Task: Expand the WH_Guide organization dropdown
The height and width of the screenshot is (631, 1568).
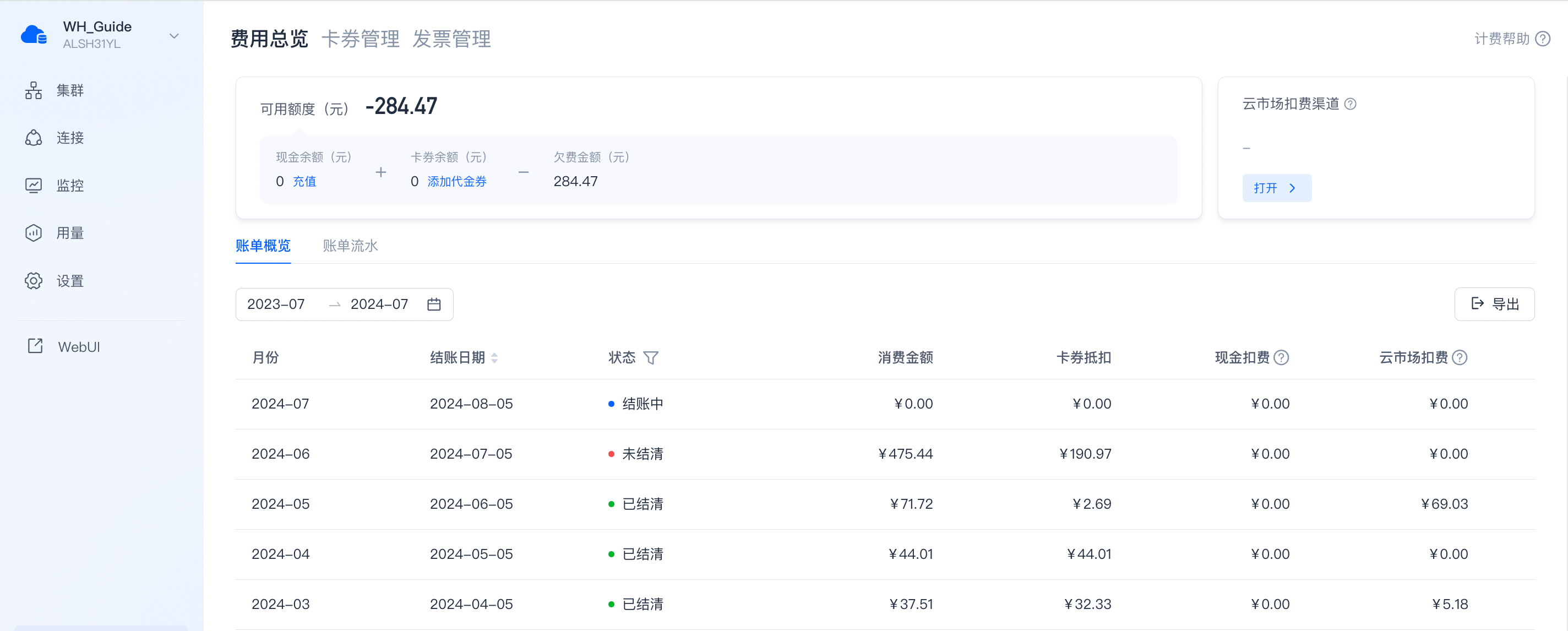Action: point(174,36)
